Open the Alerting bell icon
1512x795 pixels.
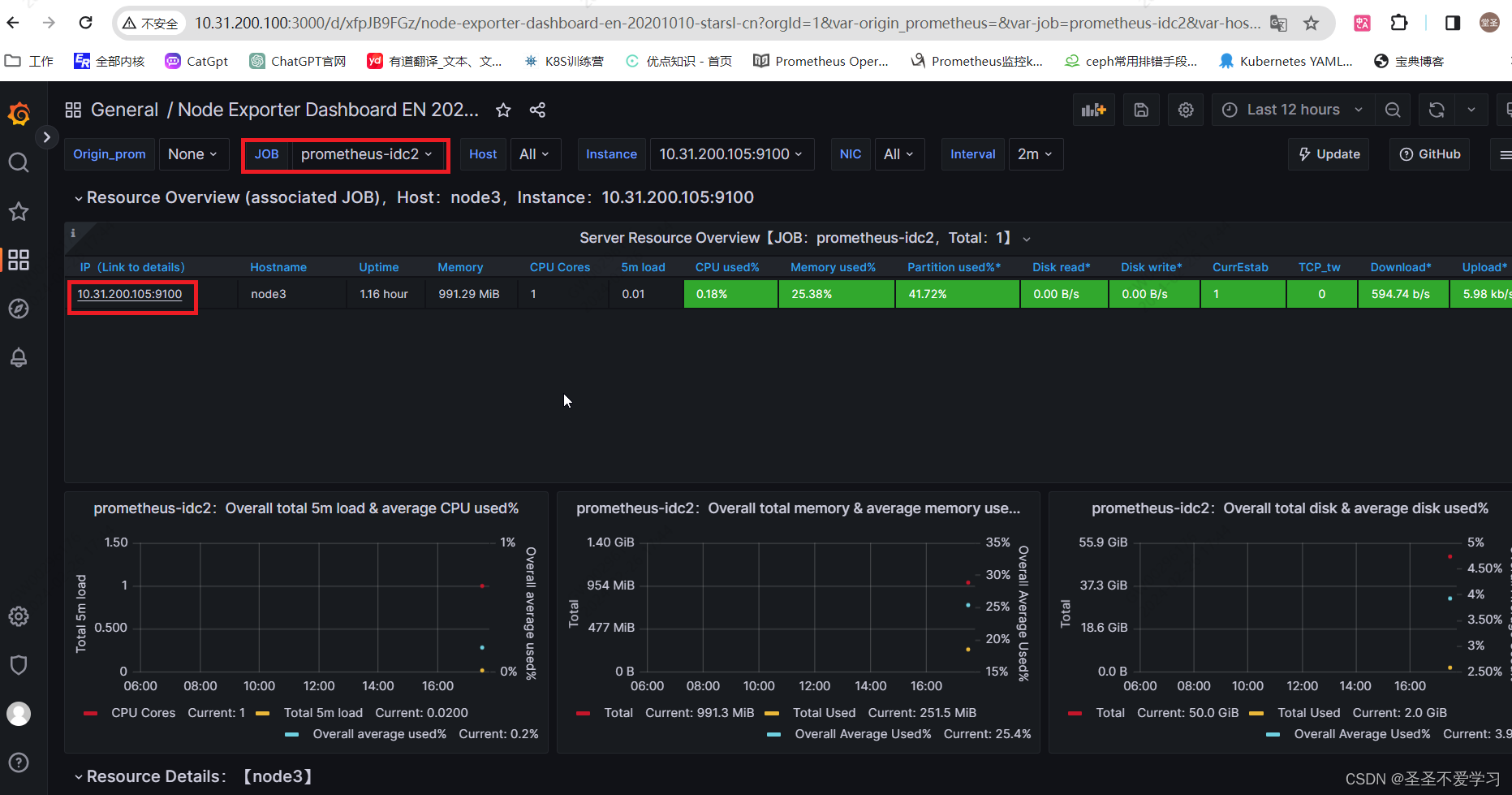(x=19, y=357)
